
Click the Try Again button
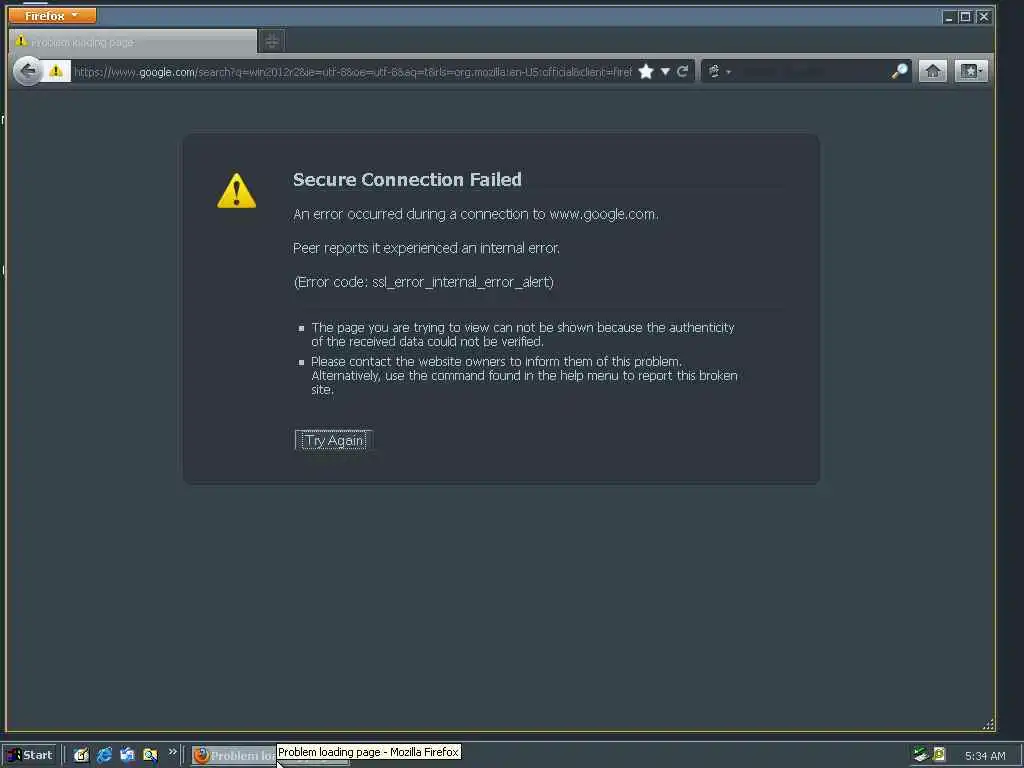(334, 440)
